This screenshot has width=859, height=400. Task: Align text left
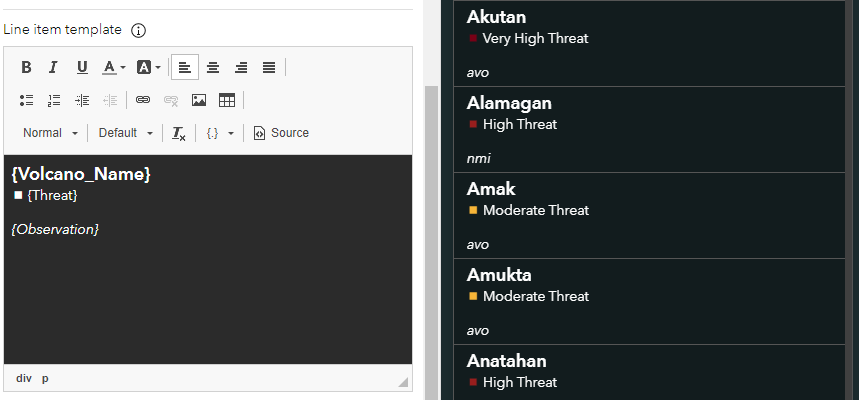pos(185,67)
